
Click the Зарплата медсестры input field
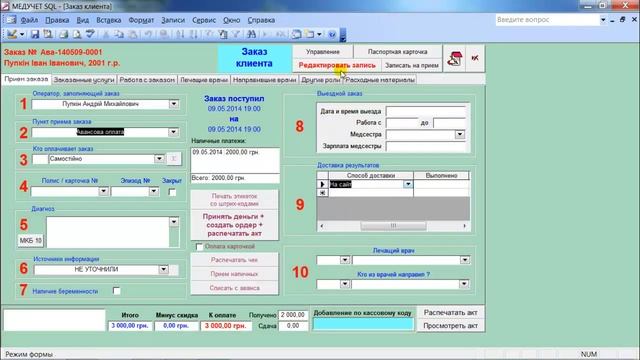point(426,146)
